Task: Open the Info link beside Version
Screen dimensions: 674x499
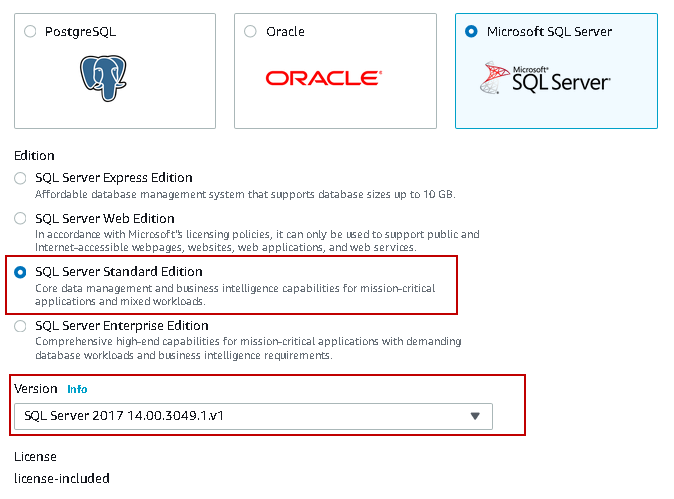Action: pos(77,389)
